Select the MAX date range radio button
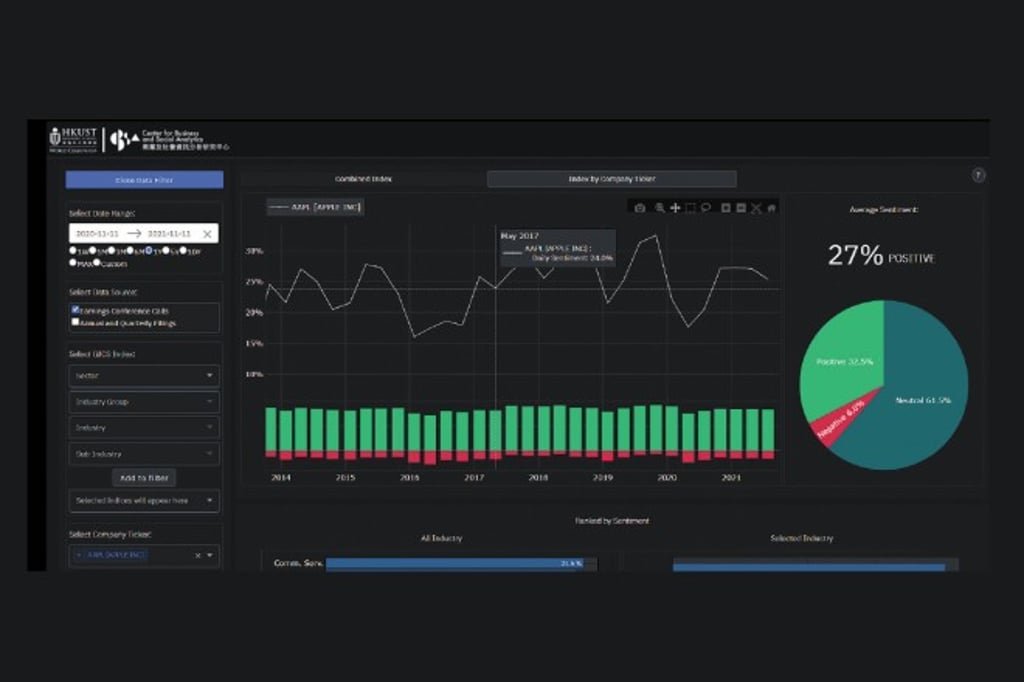 (74, 263)
